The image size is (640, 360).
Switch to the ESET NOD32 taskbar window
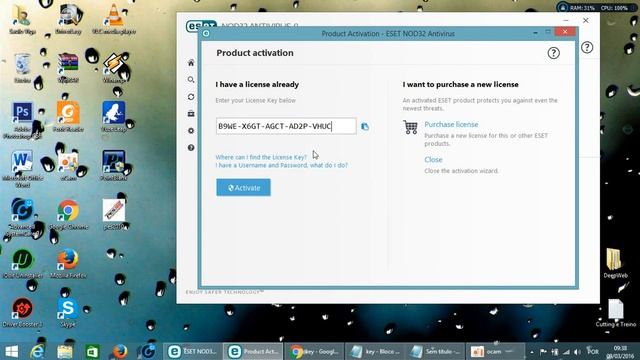click(x=193, y=351)
